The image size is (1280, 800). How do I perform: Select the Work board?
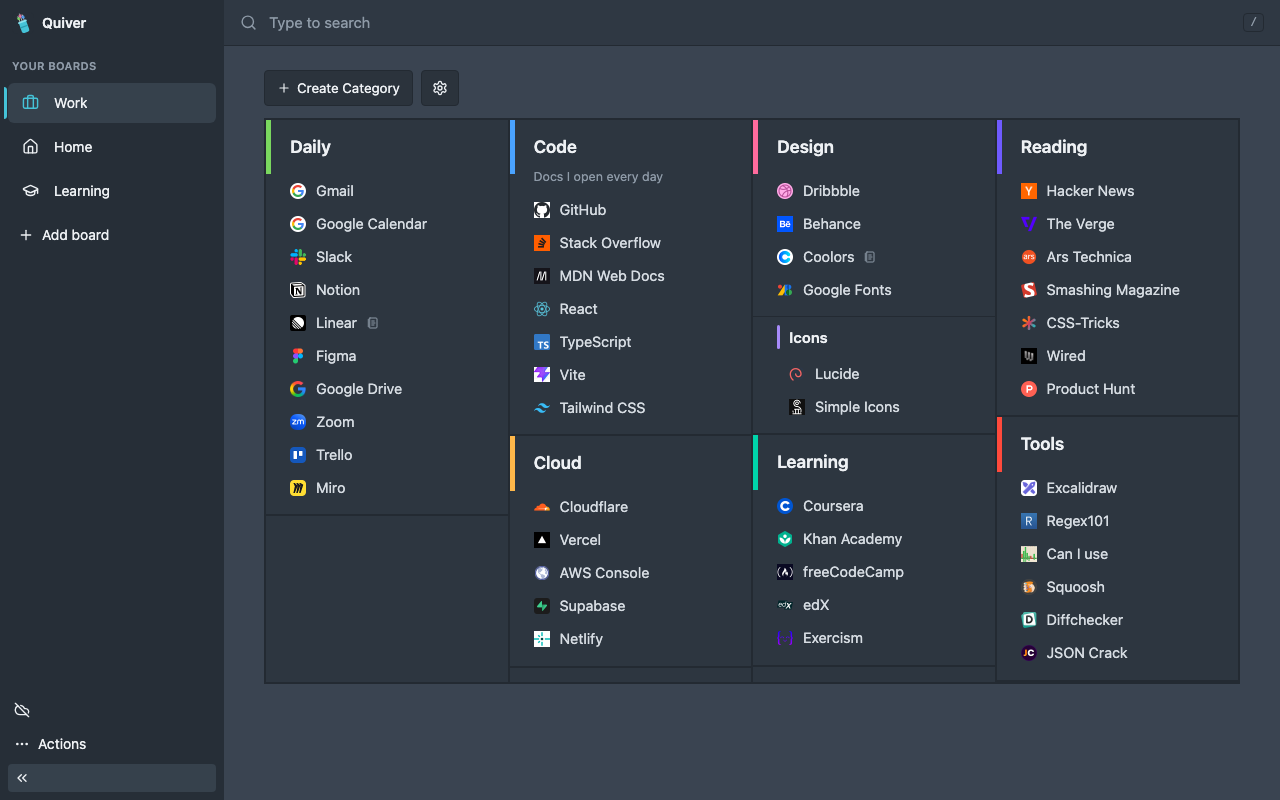(110, 103)
